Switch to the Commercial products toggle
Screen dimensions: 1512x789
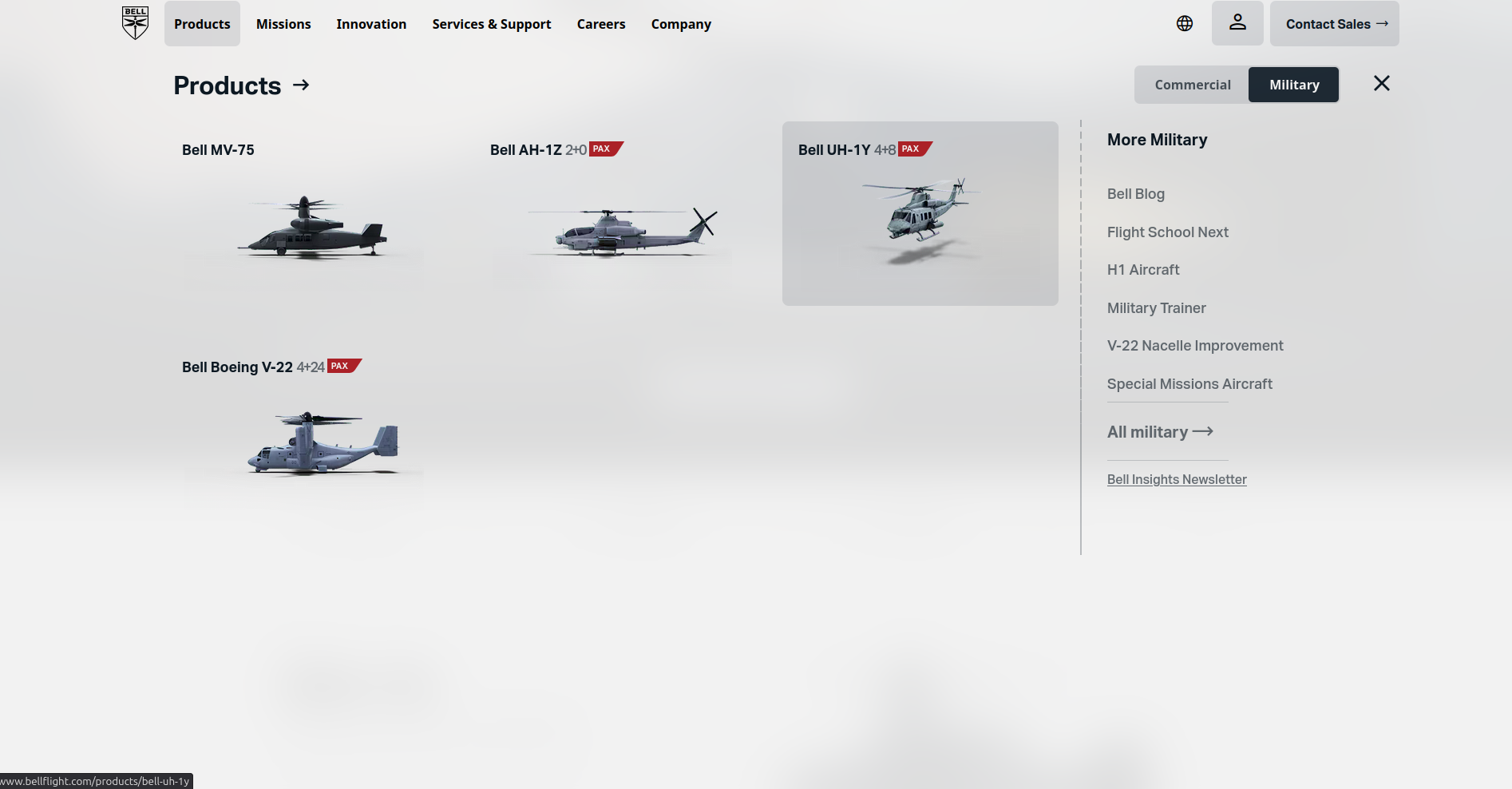1193,85
